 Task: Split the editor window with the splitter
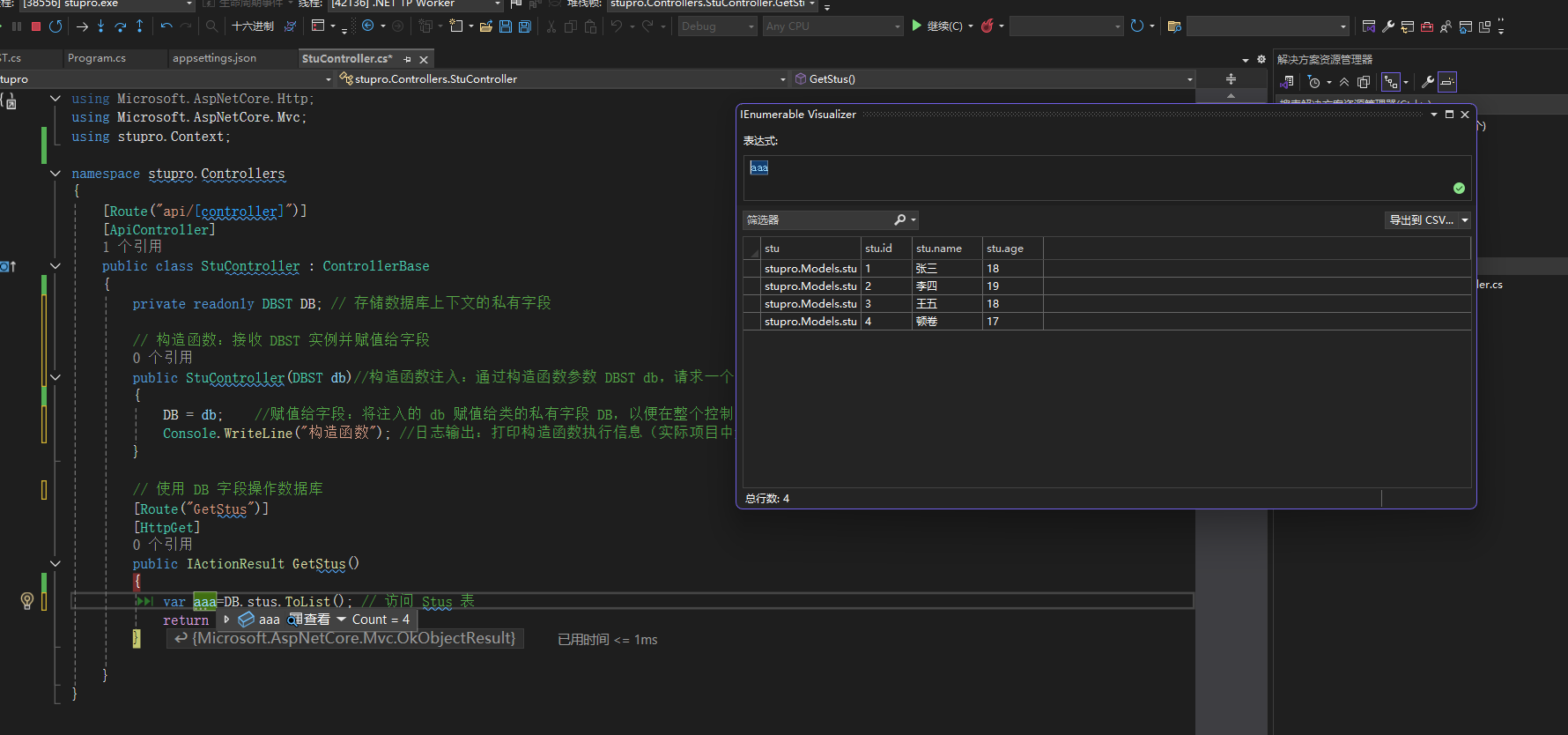(1231, 78)
